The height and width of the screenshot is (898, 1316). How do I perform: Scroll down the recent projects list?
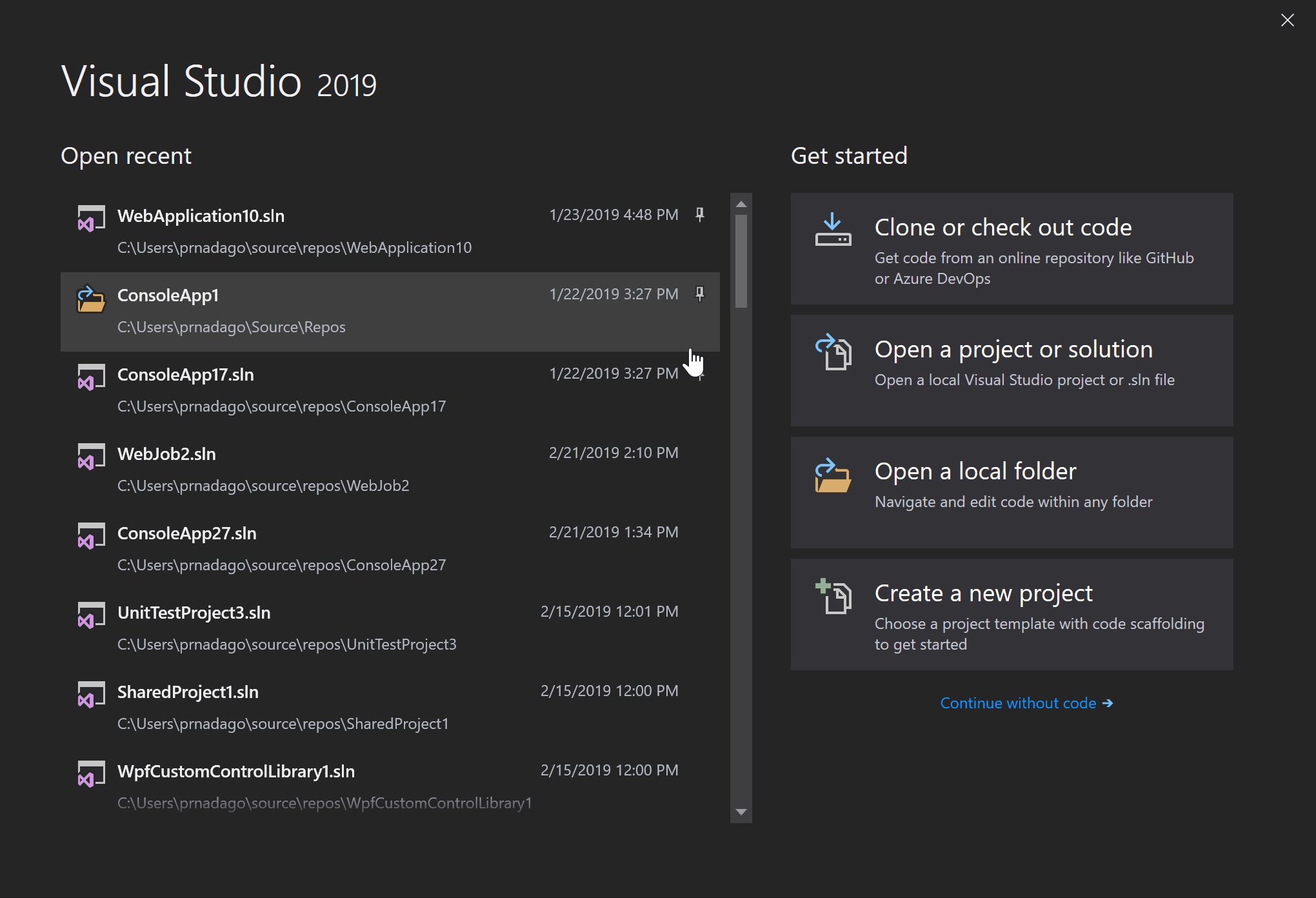pos(741,812)
